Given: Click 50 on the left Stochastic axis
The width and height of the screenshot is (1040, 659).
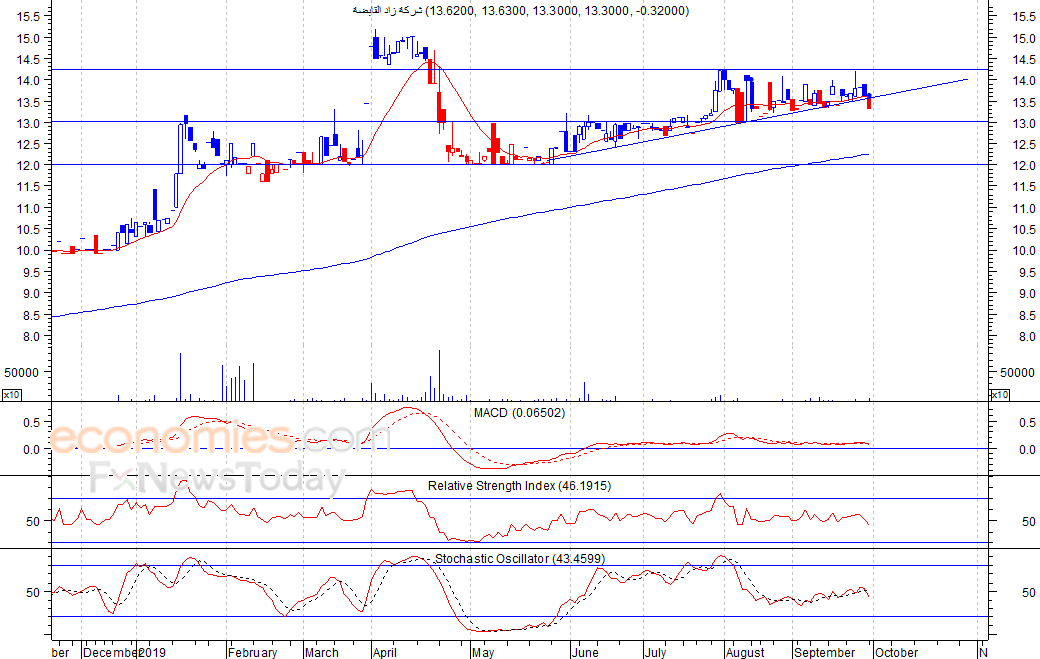Looking at the screenshot, I should click(x=33, y=593).
